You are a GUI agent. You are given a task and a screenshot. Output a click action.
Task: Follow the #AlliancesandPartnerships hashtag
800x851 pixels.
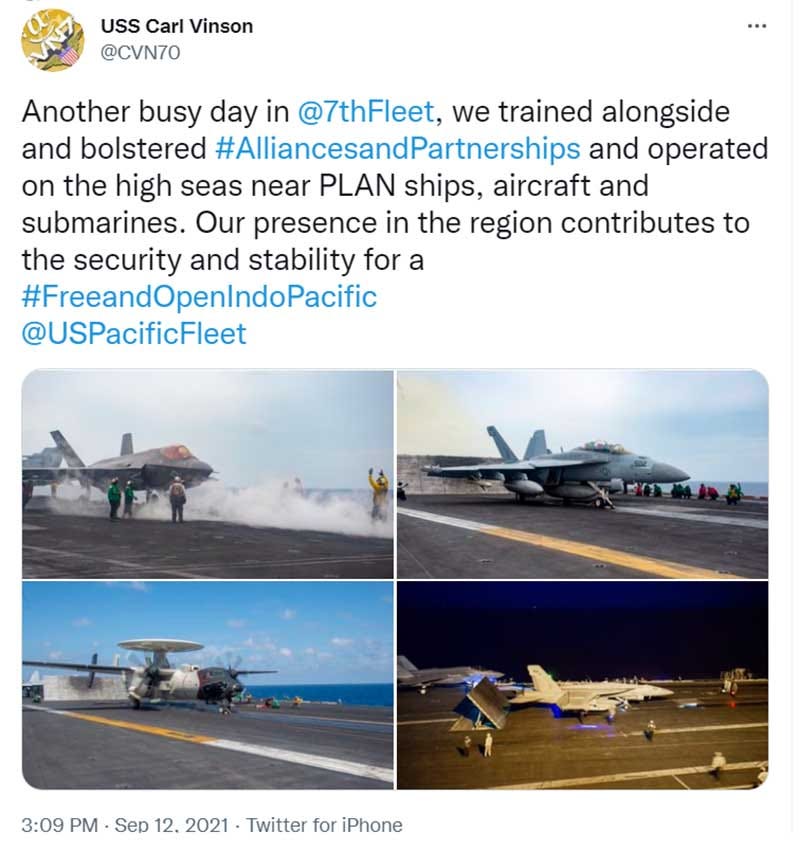click(398, 148)
